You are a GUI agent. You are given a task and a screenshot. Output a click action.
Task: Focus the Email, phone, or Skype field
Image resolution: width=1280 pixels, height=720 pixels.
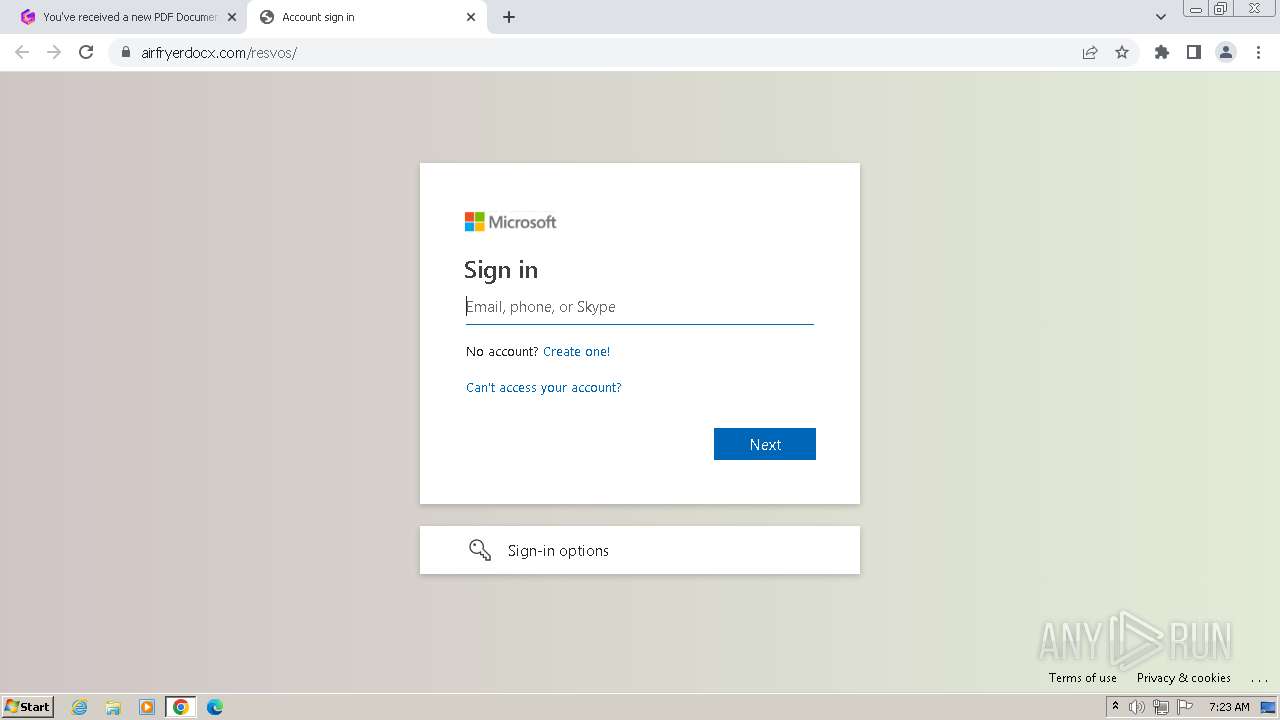[640, 307]
